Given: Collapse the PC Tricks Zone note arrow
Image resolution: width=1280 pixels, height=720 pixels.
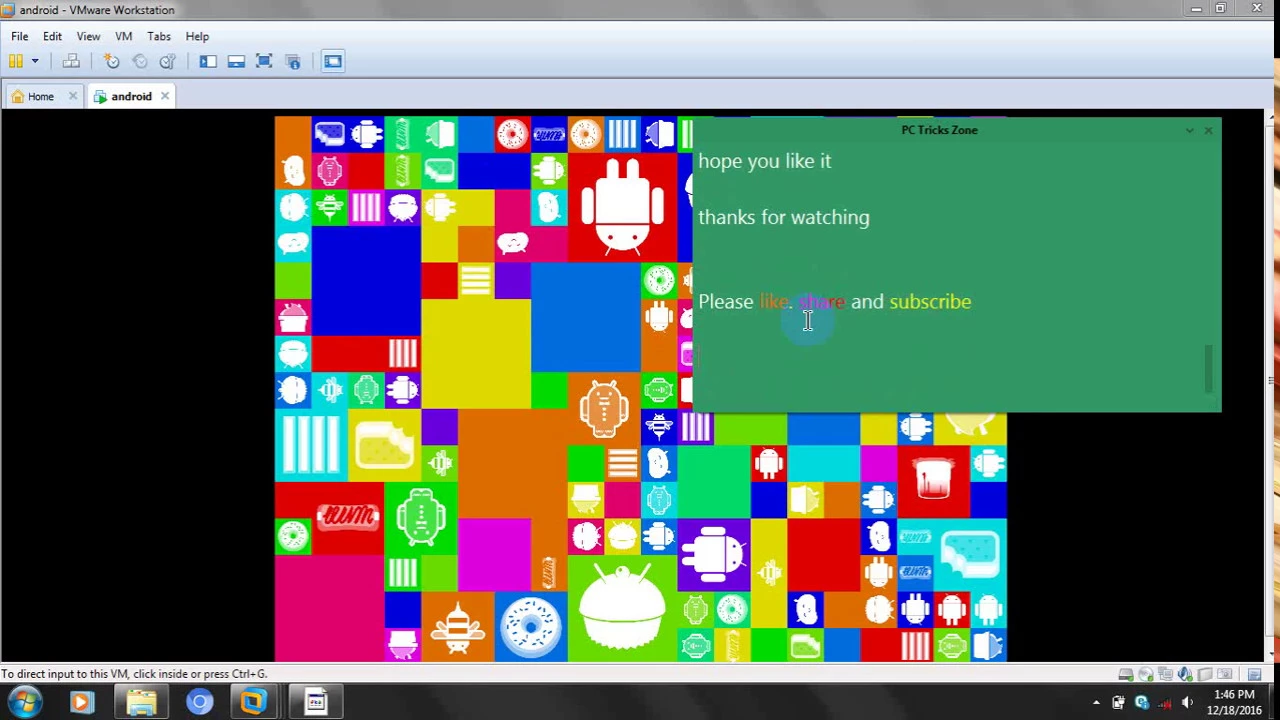Looking at the screenshot, I should [x=1189, y=130].
